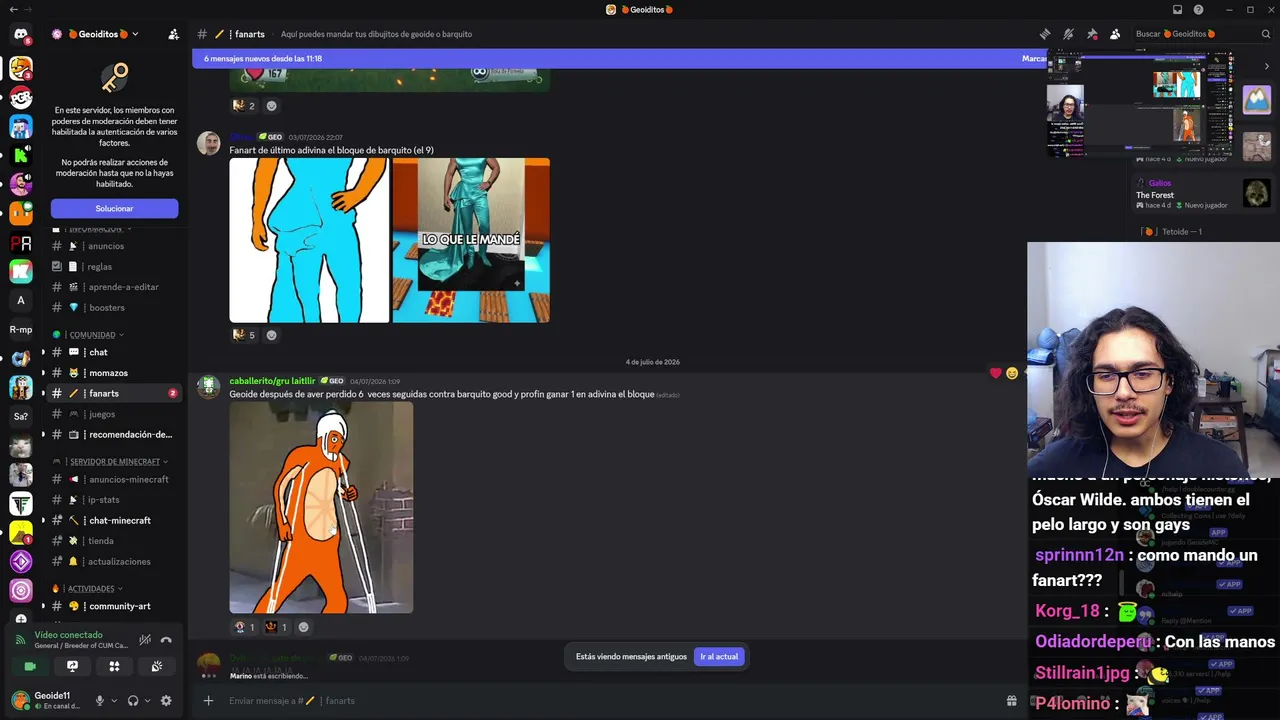Open the Sa? server in server list
This screenshot has height=720, width=1280.
click(21, 416)
